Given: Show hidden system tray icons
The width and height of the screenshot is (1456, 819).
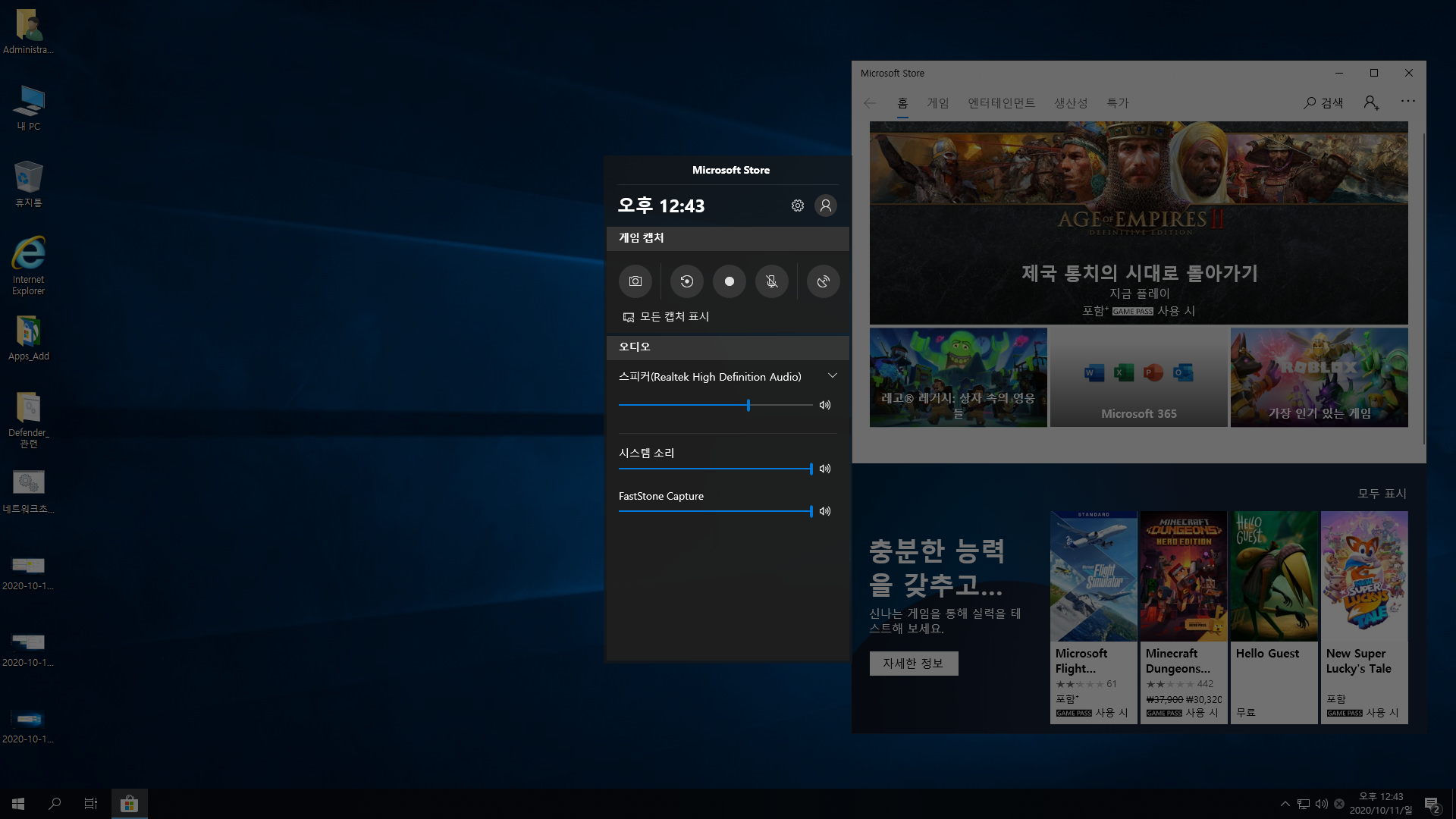Looking at the screenshot, I should (x=1285, y=804).
